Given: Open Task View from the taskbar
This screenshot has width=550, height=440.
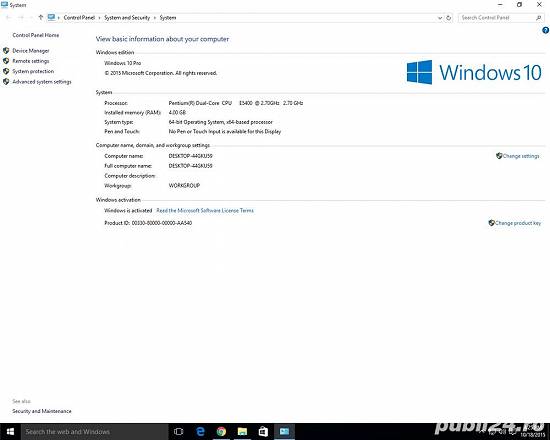Looking at the screenshot, I should tap(179, 432).
